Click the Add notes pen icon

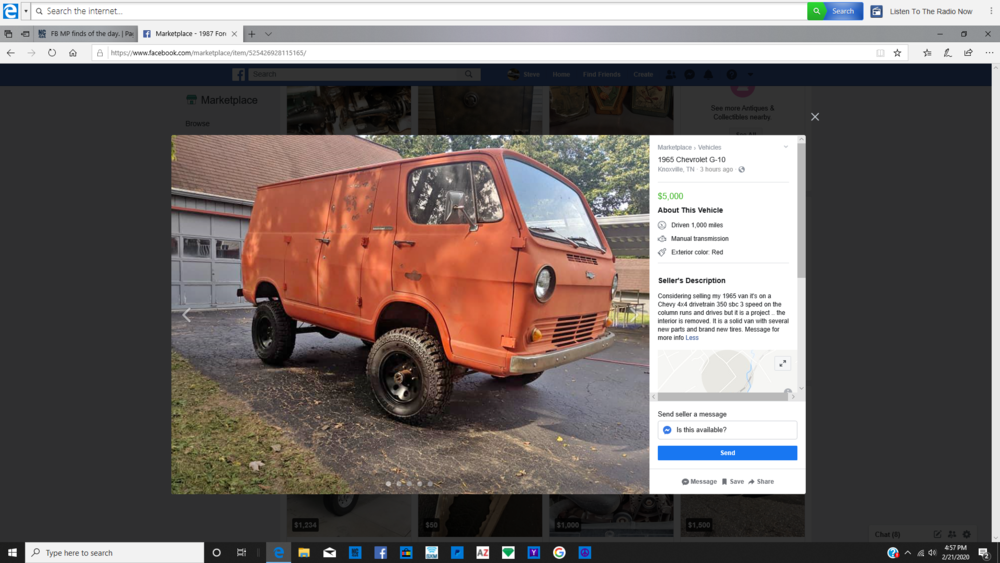click(x=948, y=53)
